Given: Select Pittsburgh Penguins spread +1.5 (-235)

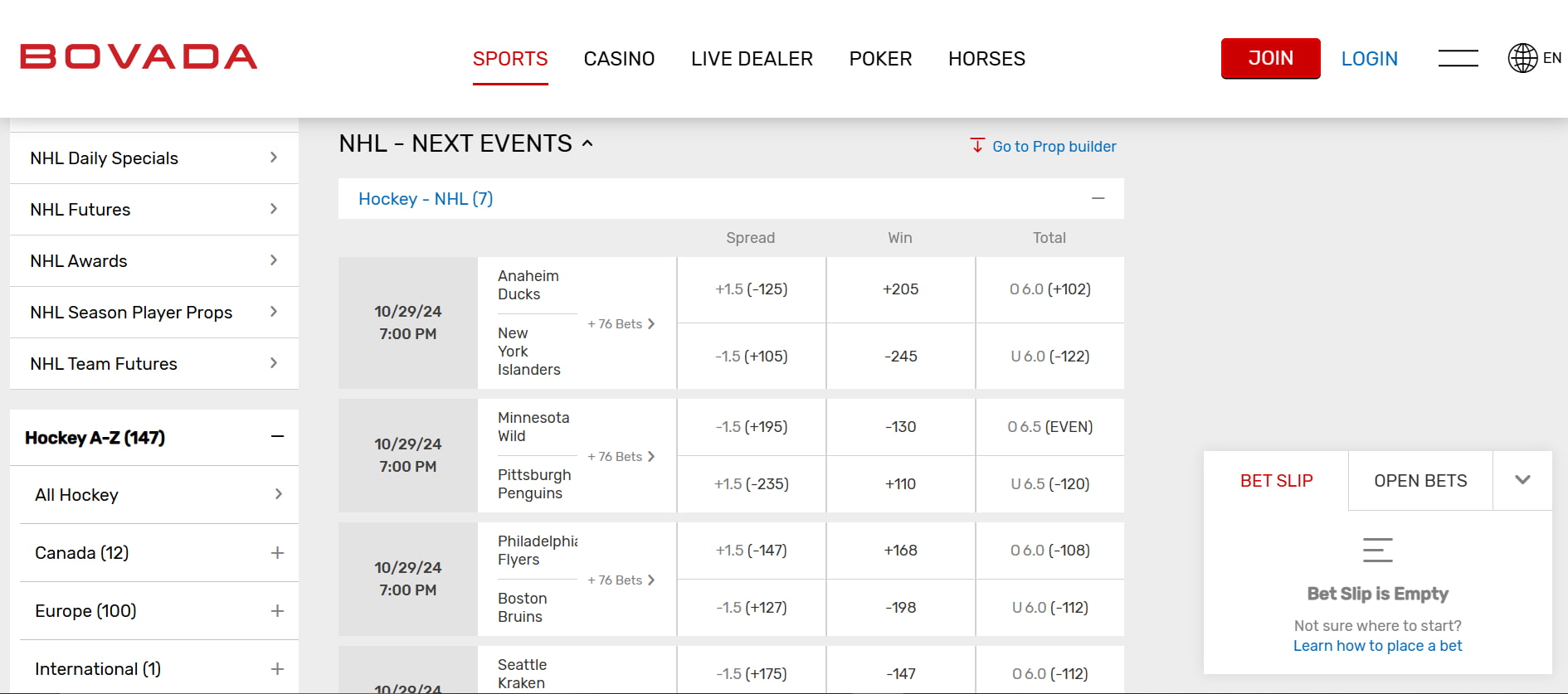Looking at the screenshot, I should [752, 484].
